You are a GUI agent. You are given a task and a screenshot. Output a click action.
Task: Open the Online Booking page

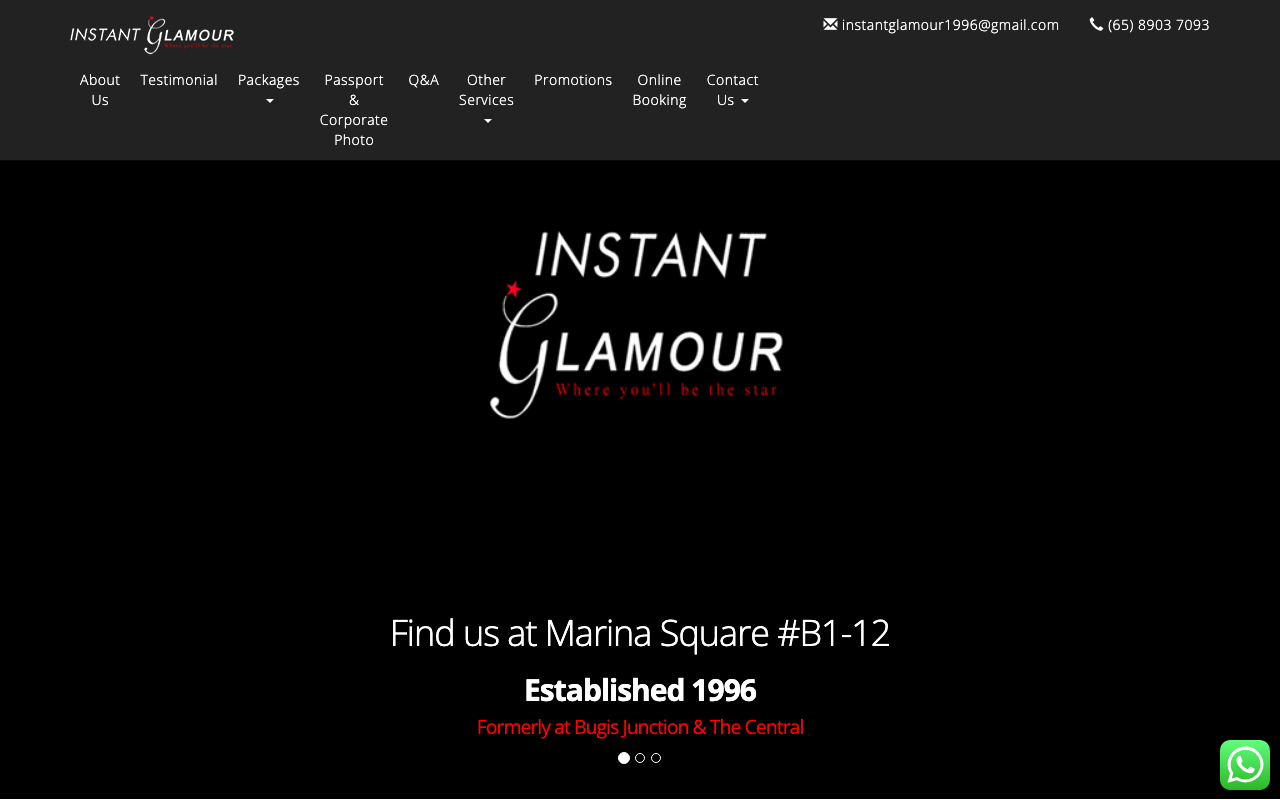(x=660, y=90)
